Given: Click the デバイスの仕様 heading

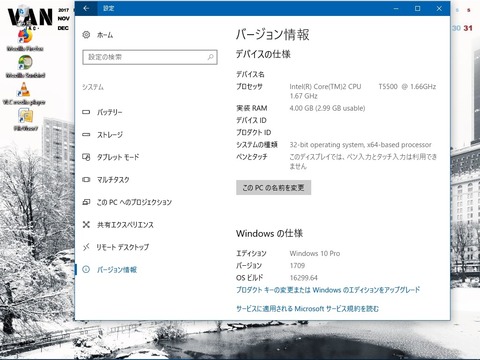Looking at the screenshot, I should click(263, 54).
